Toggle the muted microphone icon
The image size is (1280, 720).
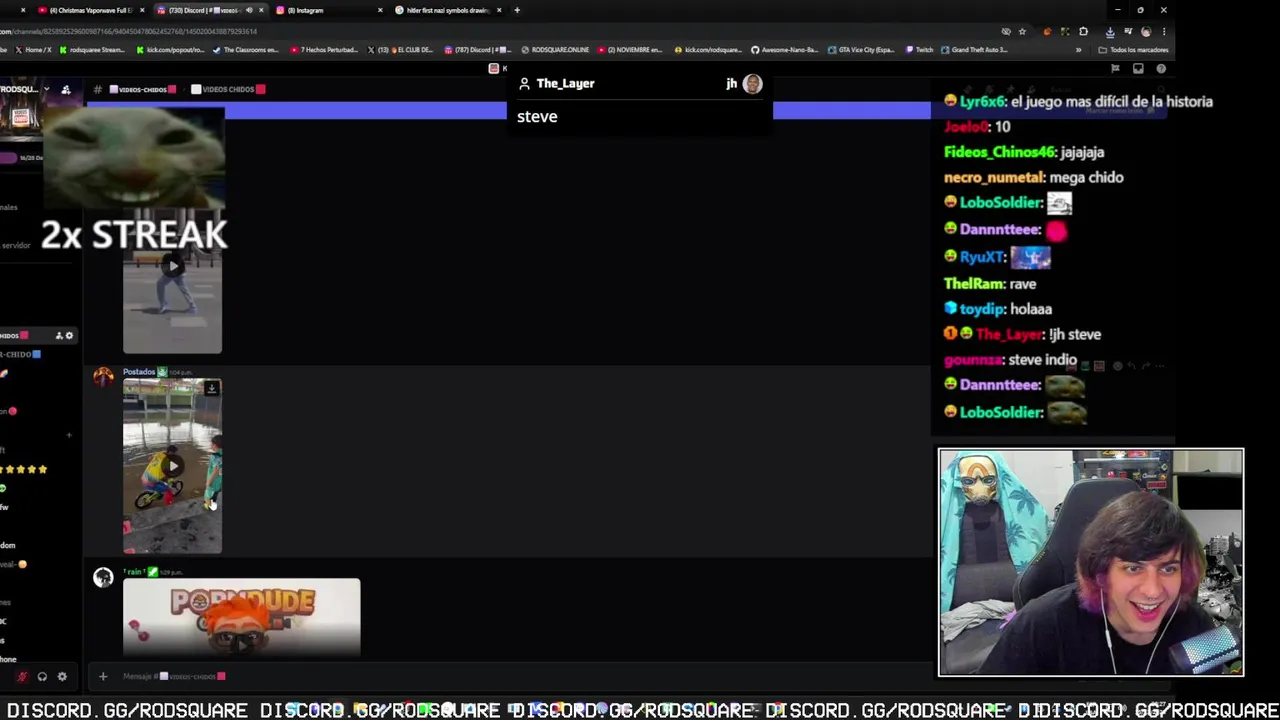click(22, 677)
